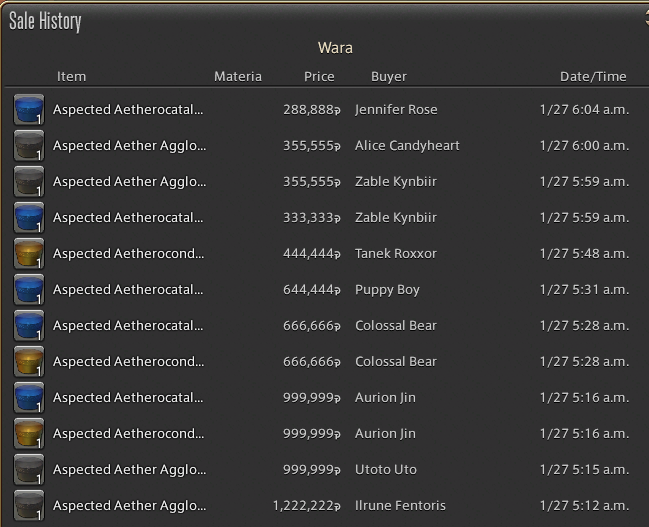Click the Aether Agglomerate name in Utoto Uto's row
This screenshot has height=527, width=649.
click(x=129, y=470)
